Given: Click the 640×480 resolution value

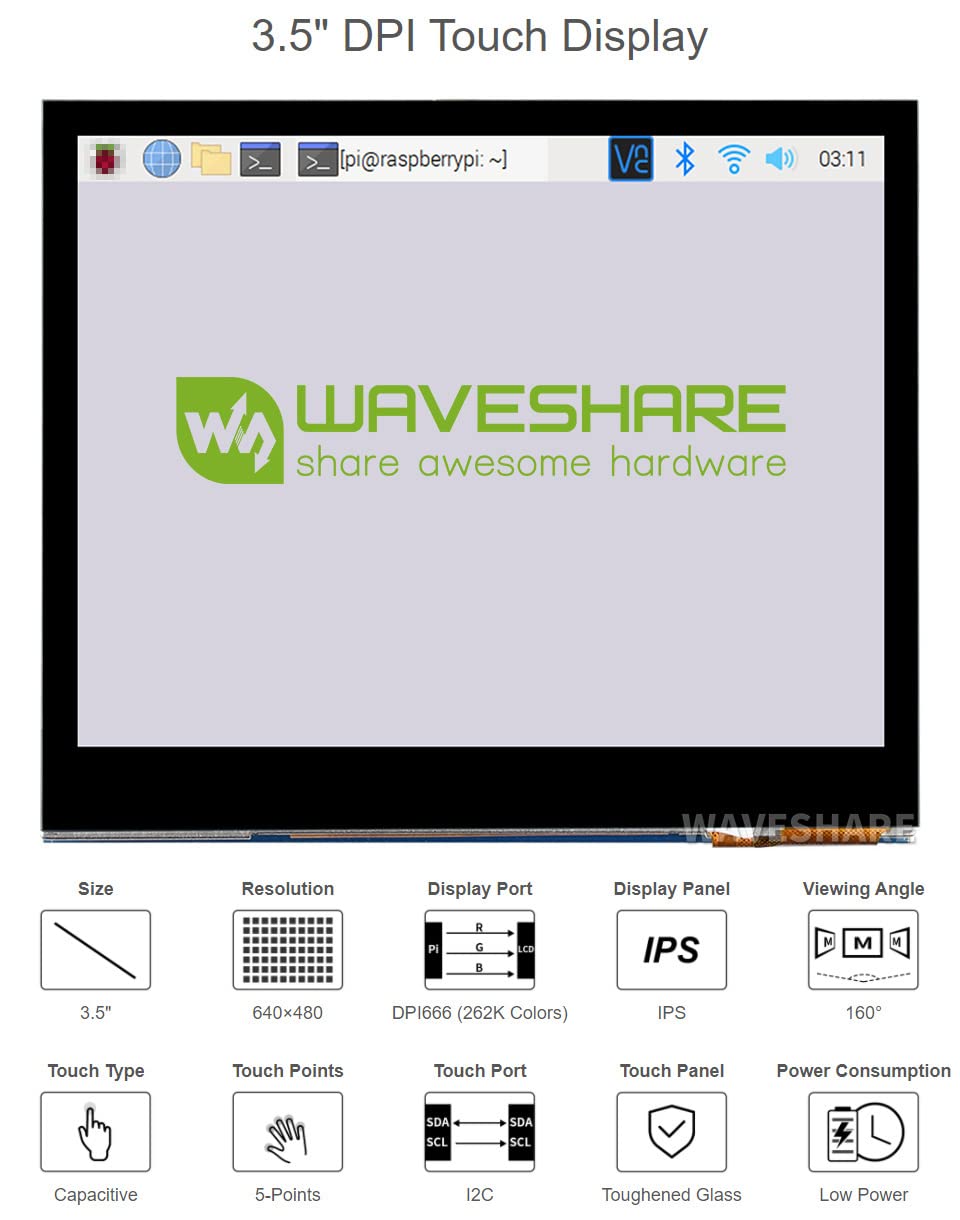Looking at the screenshot, I should (287, 1013).
